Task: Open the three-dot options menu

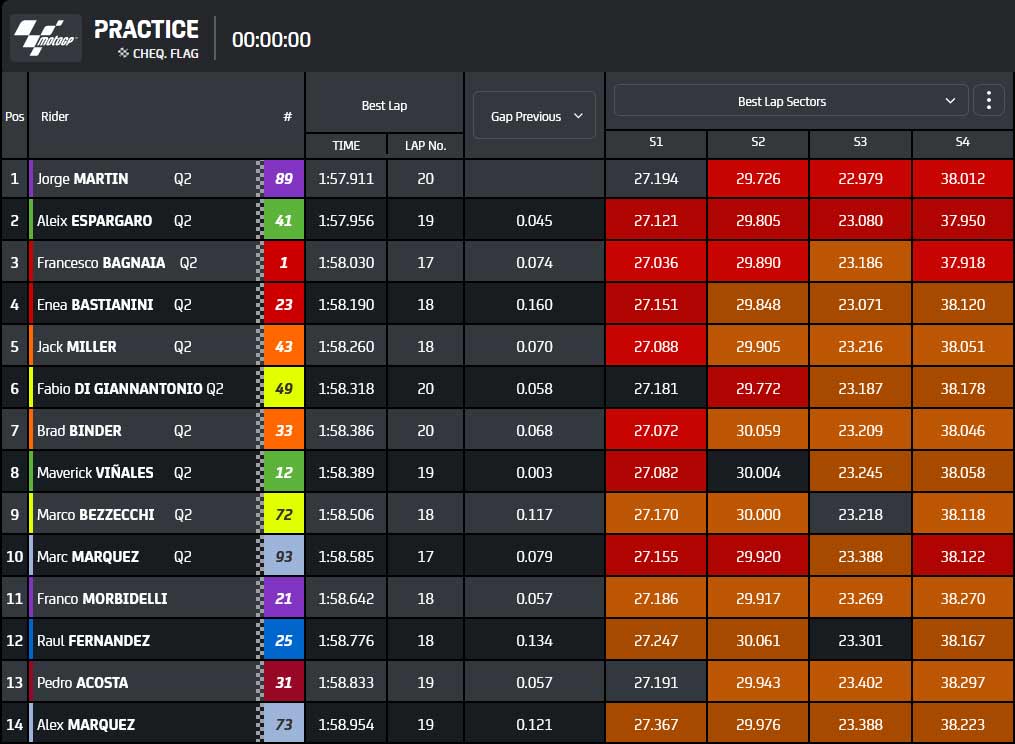Action: (x=988, y=100)
